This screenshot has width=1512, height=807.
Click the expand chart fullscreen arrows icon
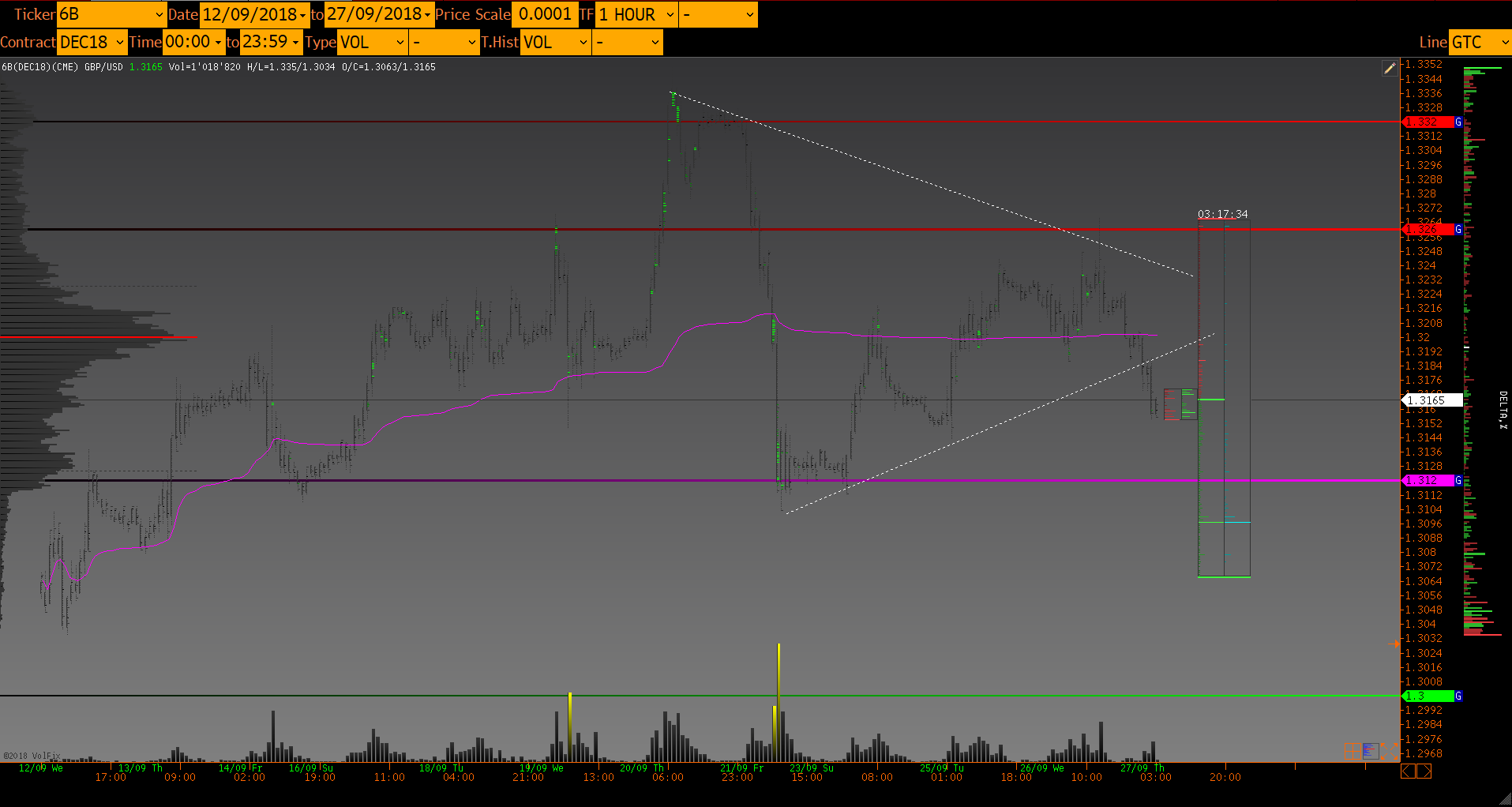[1389, 751]
